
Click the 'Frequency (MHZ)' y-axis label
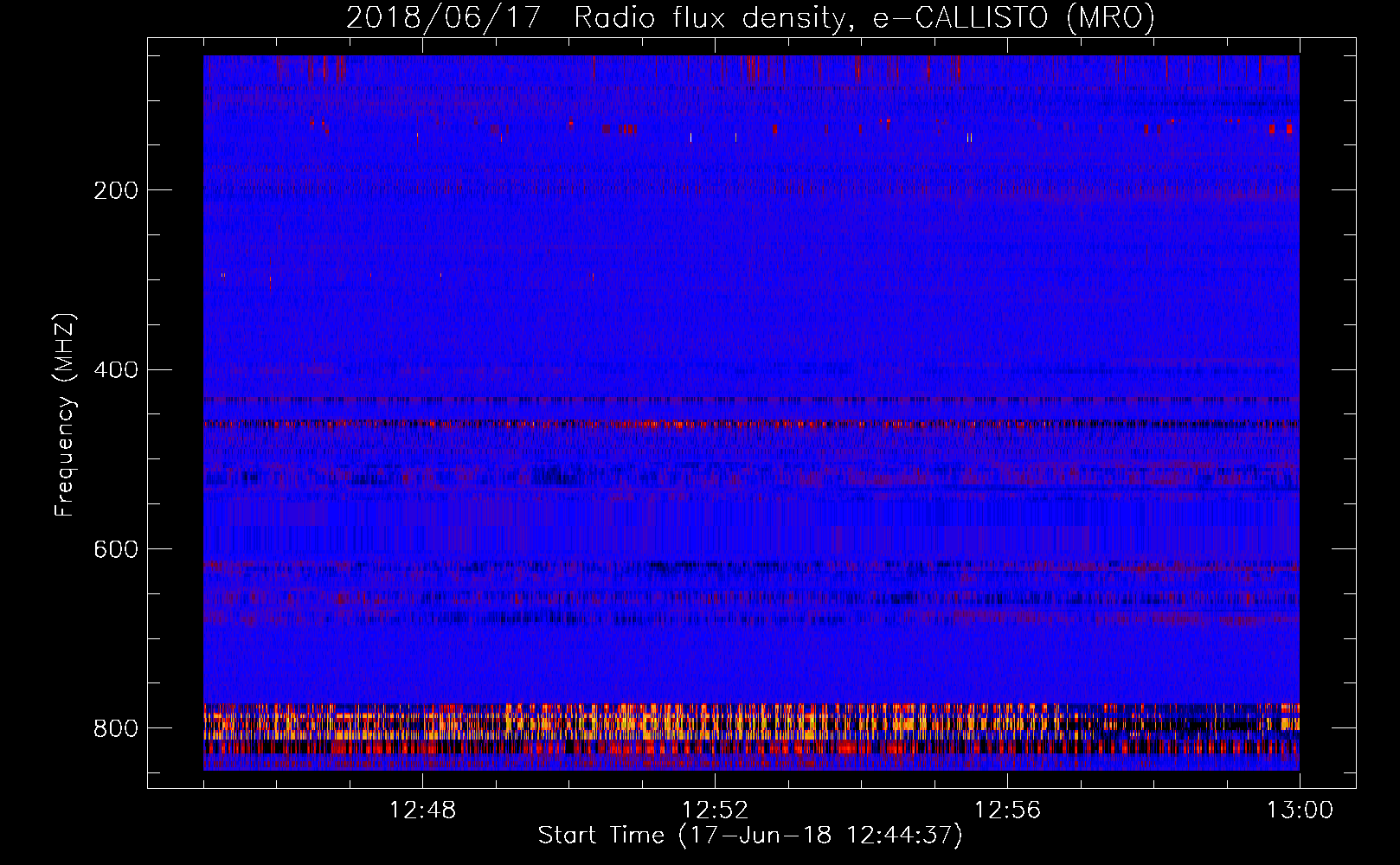pos(66,415)
